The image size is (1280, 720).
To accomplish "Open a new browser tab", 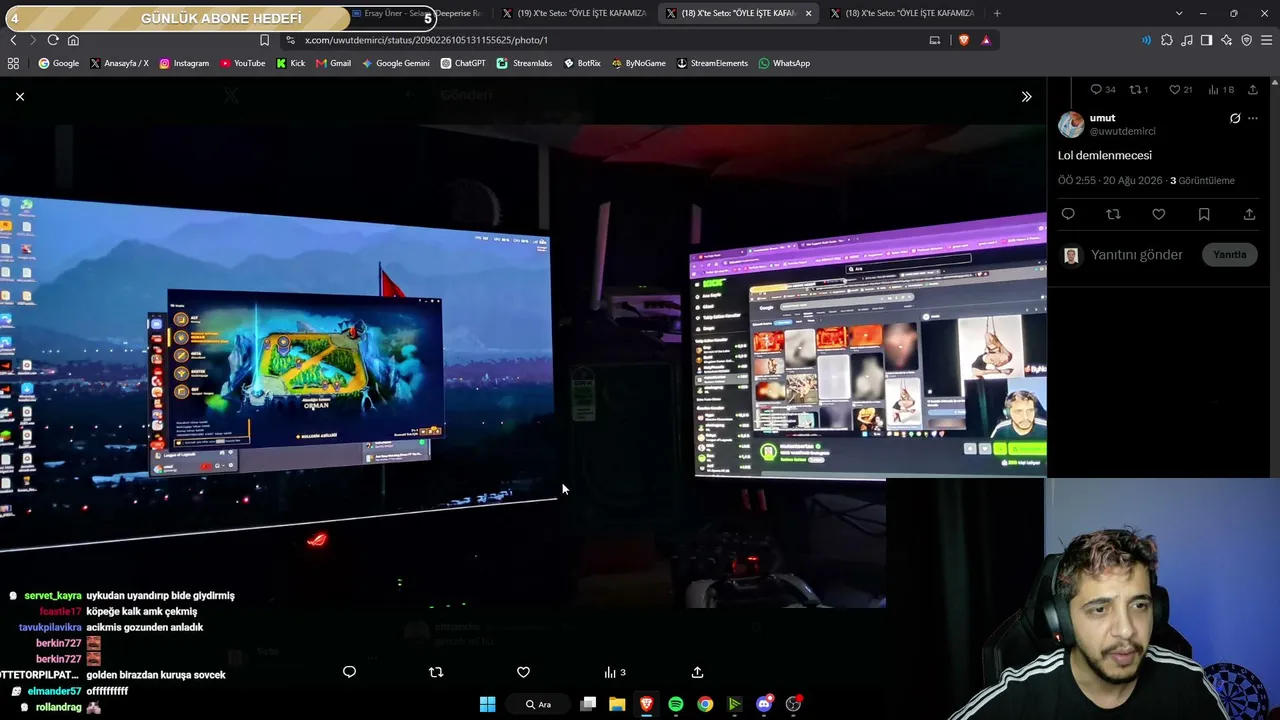I will 997,13.
